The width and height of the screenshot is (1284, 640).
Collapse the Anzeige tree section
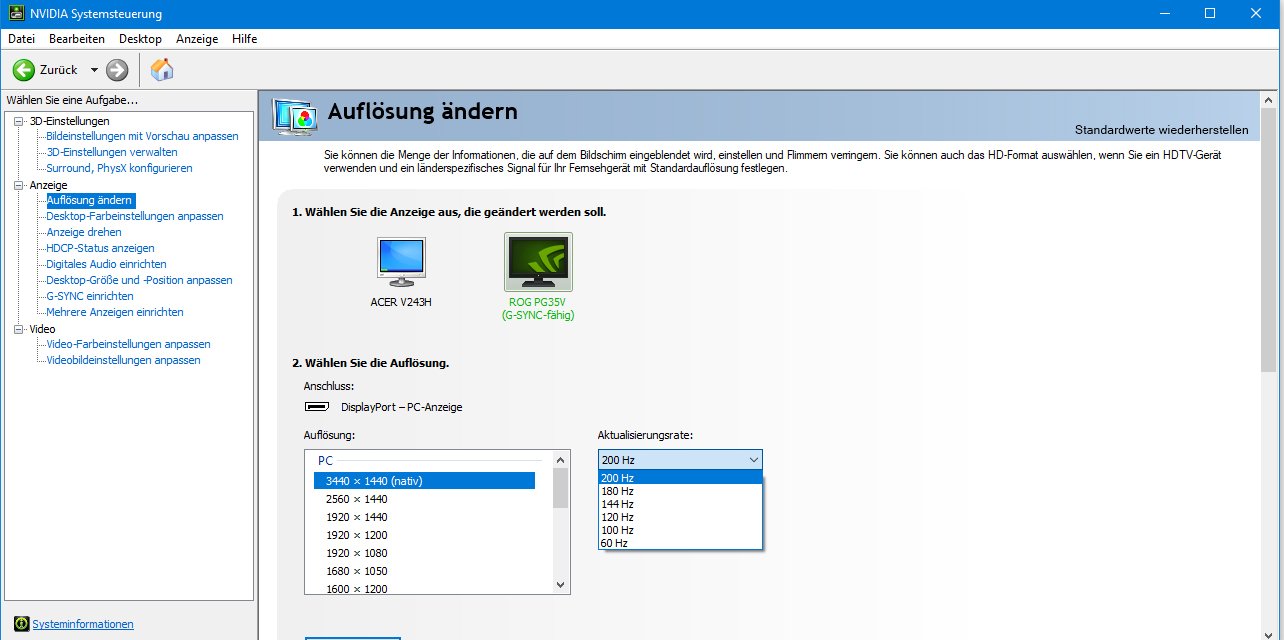coord(18,185)
